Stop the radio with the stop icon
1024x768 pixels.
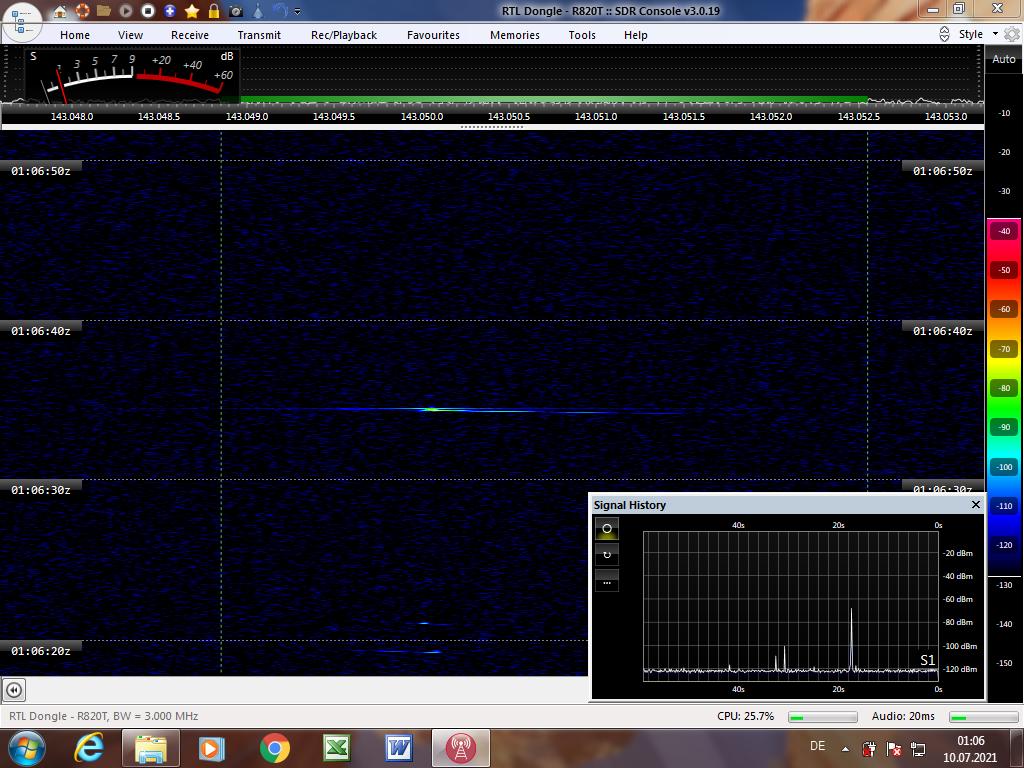148,11
